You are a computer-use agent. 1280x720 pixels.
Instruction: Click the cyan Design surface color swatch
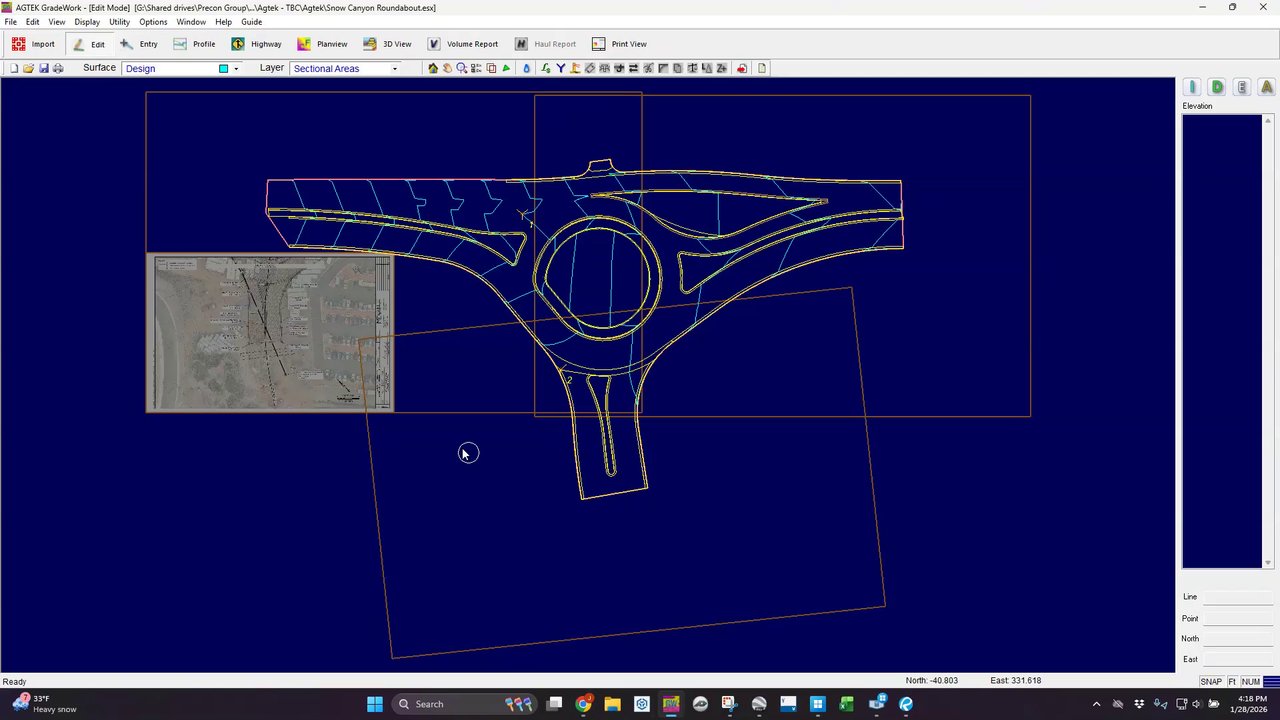click(x=224, y=68)
